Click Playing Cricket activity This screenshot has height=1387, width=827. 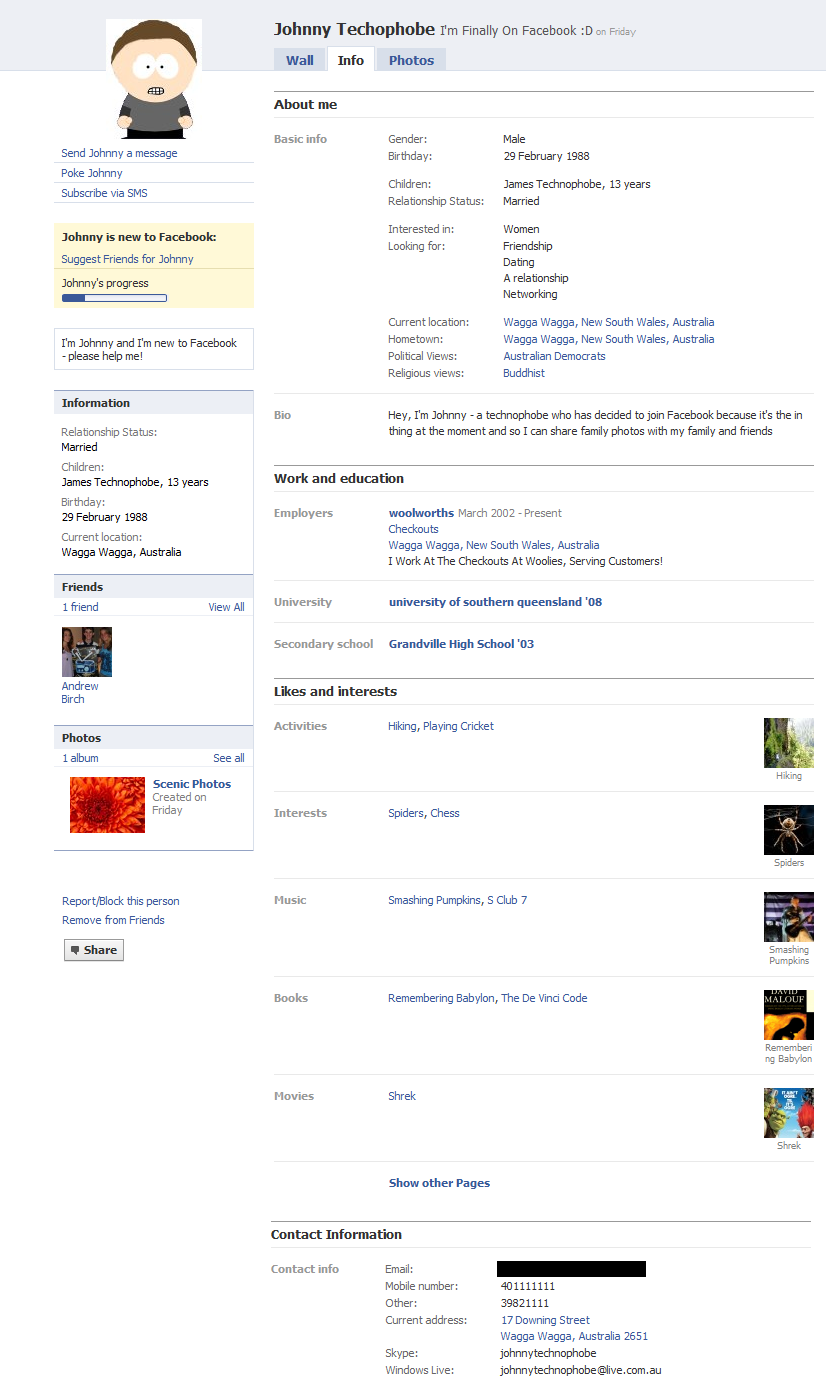pos(458,726)
